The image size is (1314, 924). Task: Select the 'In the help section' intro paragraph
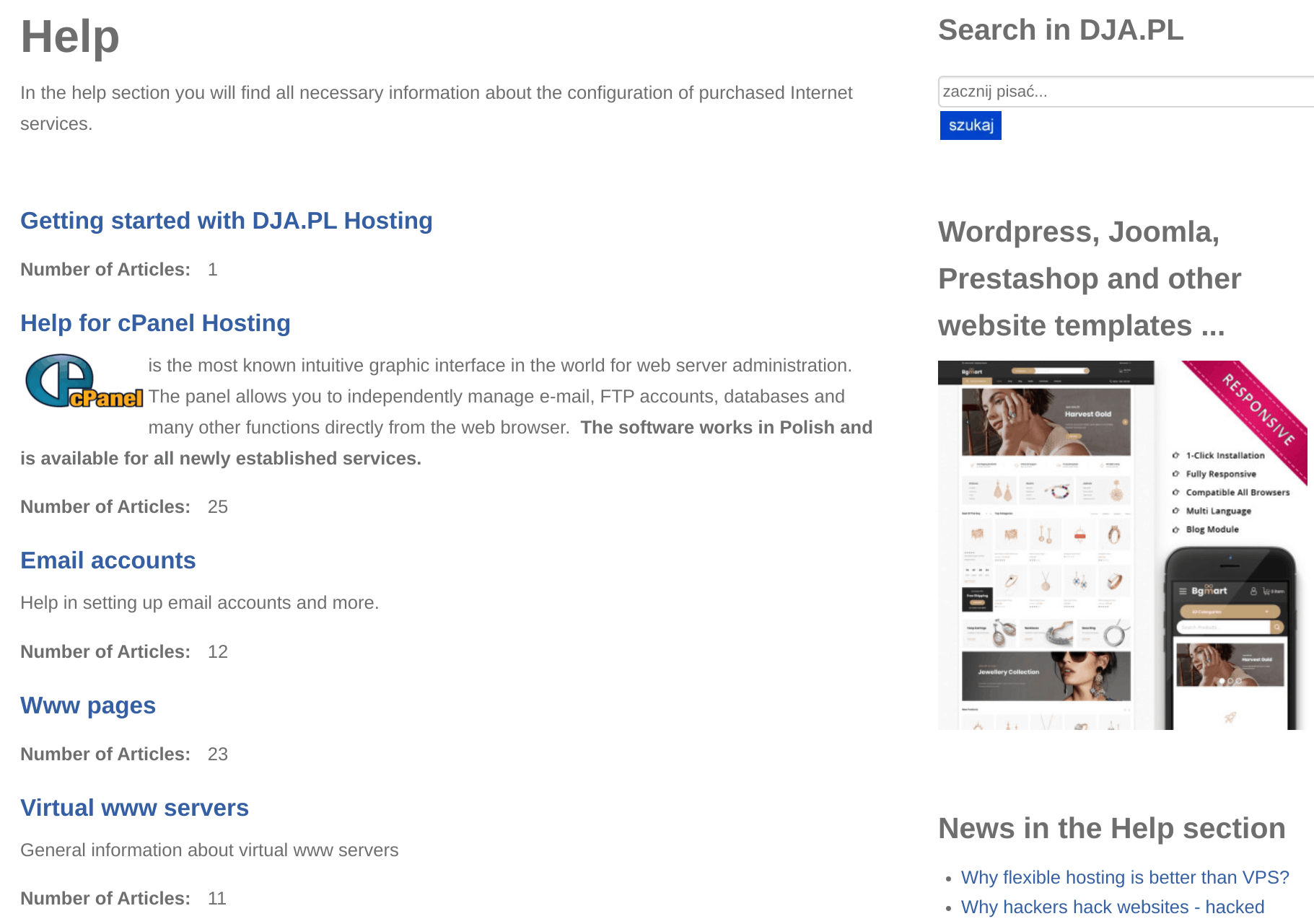point(436,108)
